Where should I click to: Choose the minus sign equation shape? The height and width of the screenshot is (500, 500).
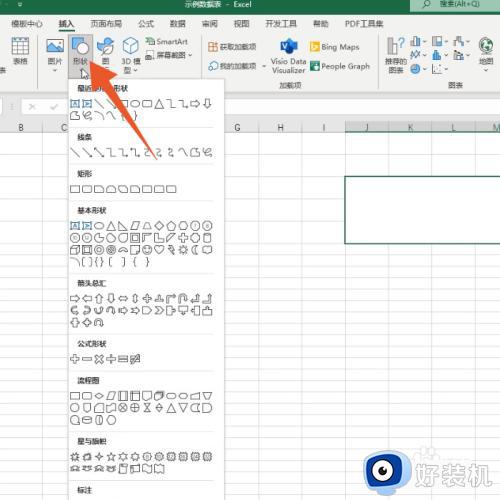87,359
